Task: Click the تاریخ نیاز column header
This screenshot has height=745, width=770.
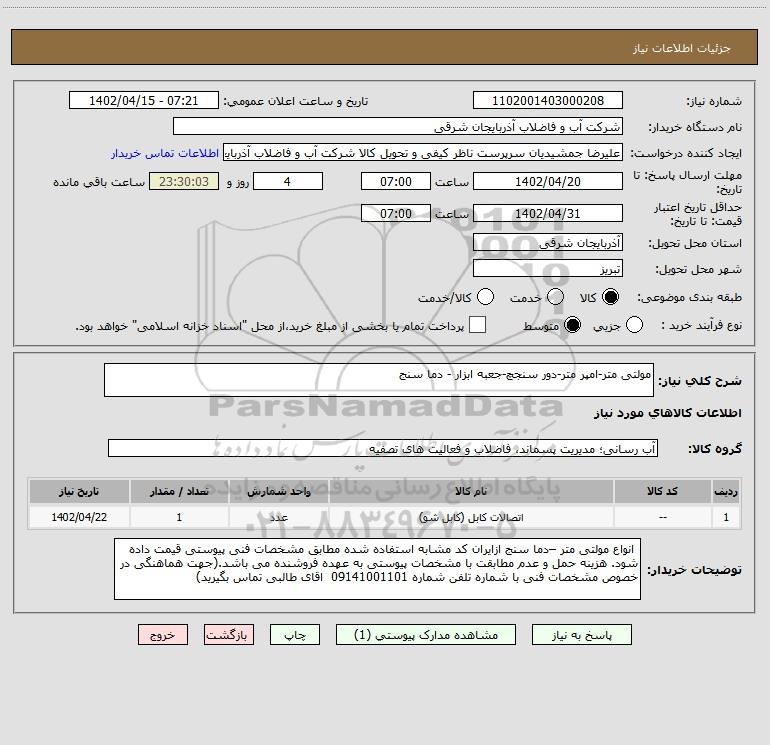Action: pyautogui.click(x=79, y=491)
